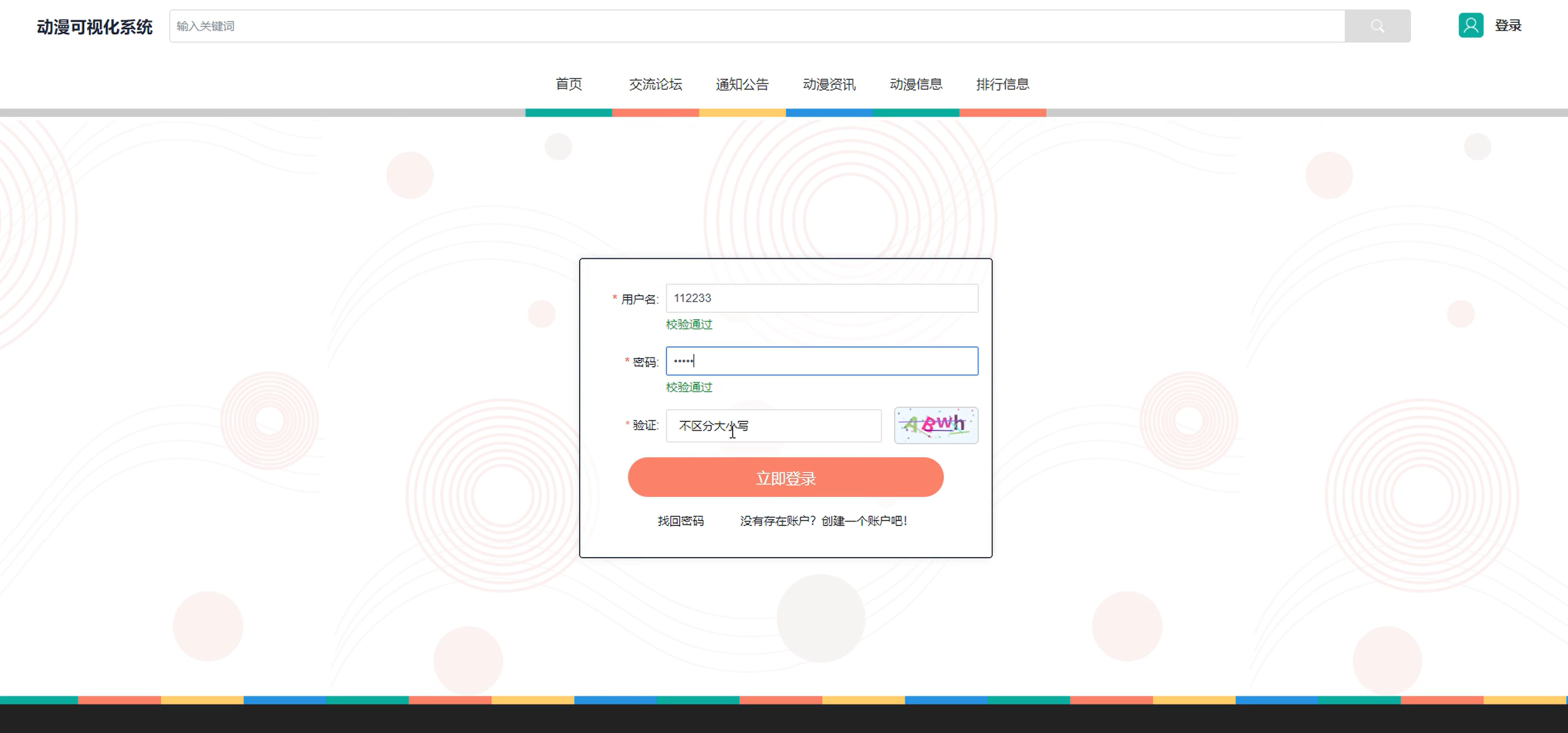Screen dimensions: 1568x733
Task: Click the keyword search input box
Action: point(756,26)
